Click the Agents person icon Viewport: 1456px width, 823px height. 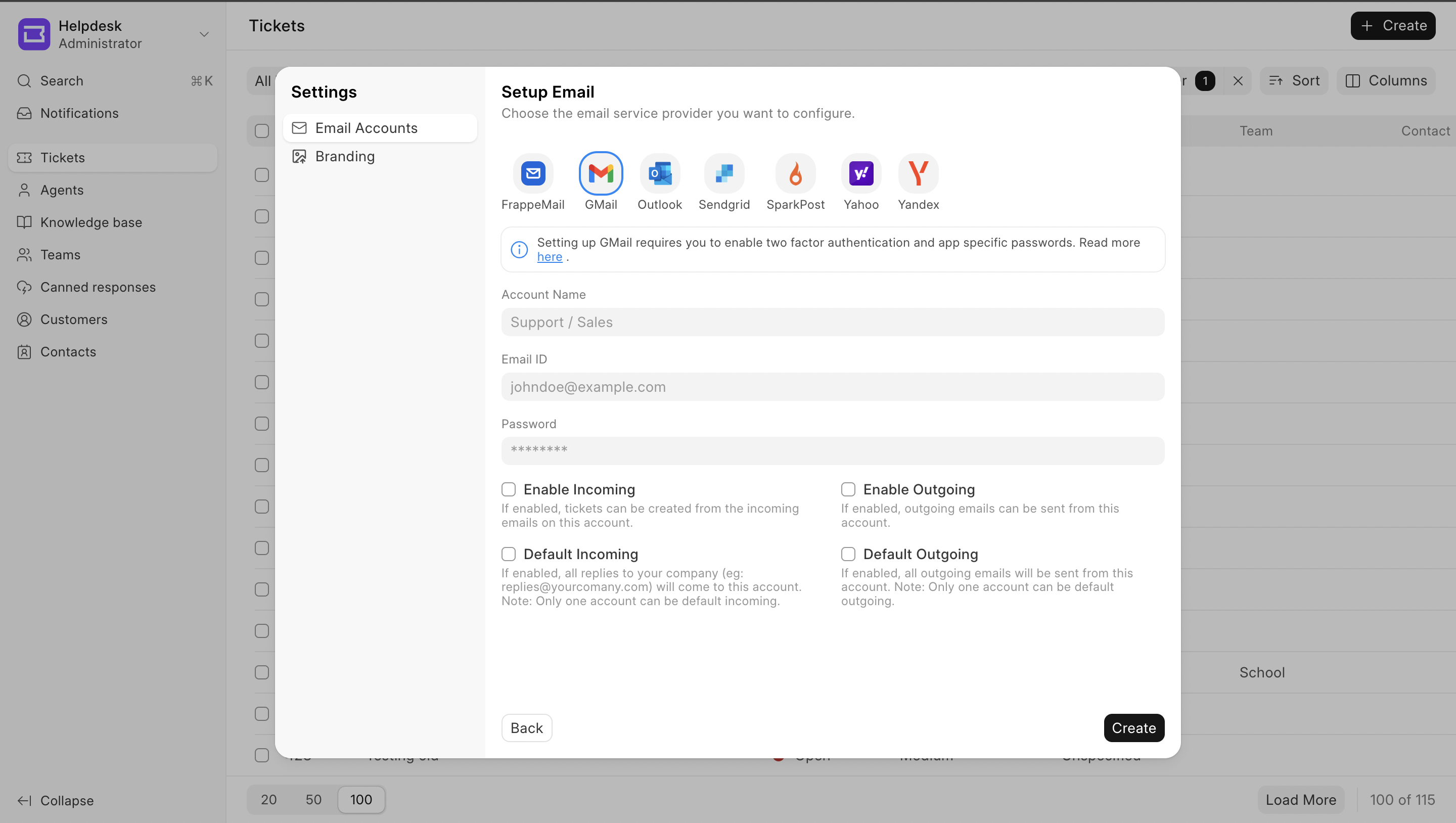tap(24, 190)
